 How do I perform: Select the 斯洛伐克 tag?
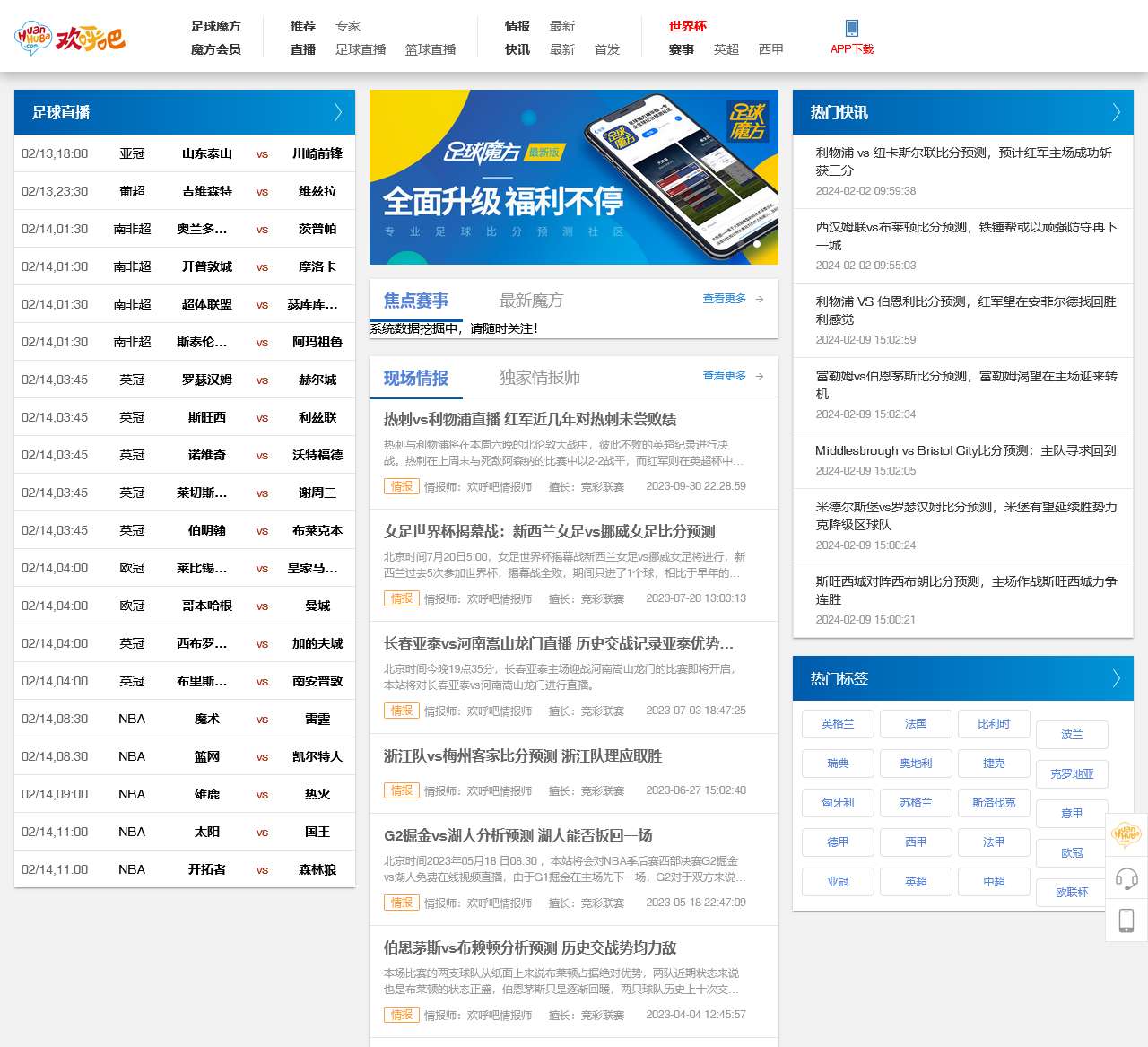click(x=994, y=803)
